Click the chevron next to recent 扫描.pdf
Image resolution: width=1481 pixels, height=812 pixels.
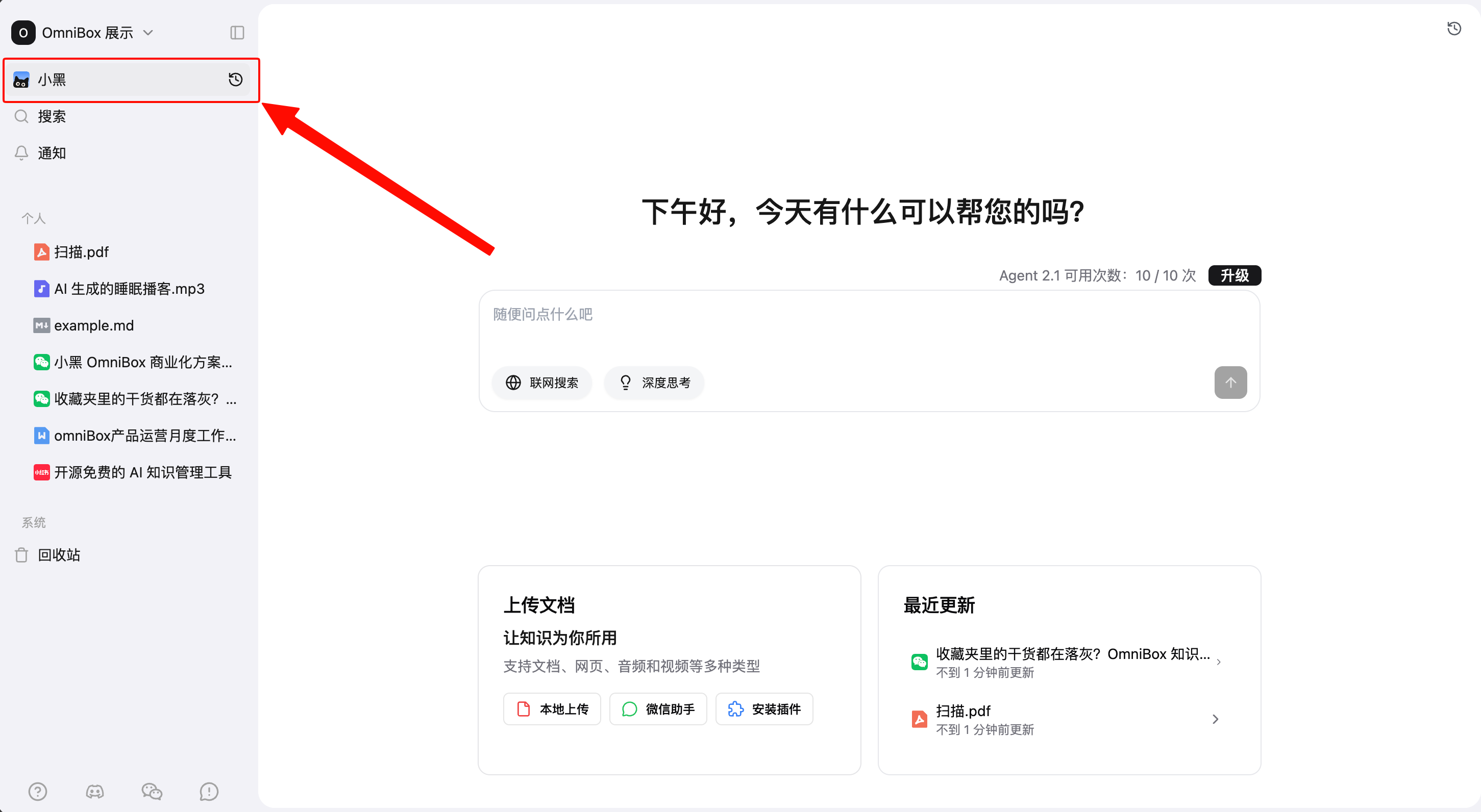[1216, 720]
